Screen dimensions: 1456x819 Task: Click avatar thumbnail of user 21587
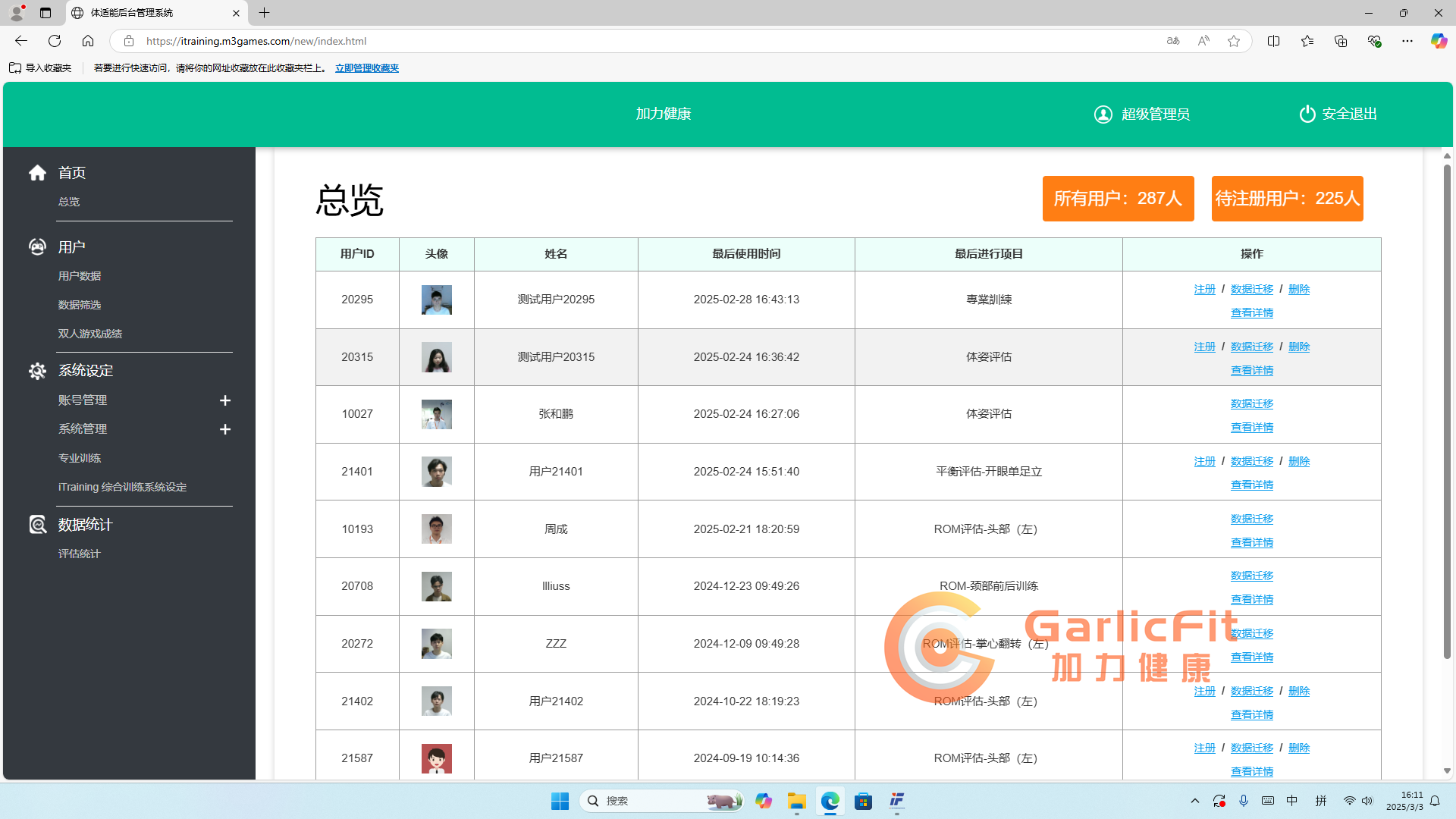coord(436,758)
